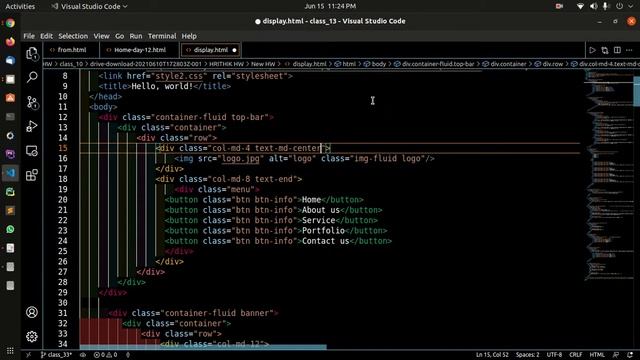The width and height of the screenshot is (640, 360).
Task: Change end of line via CRLF
Action: (576, 355)
